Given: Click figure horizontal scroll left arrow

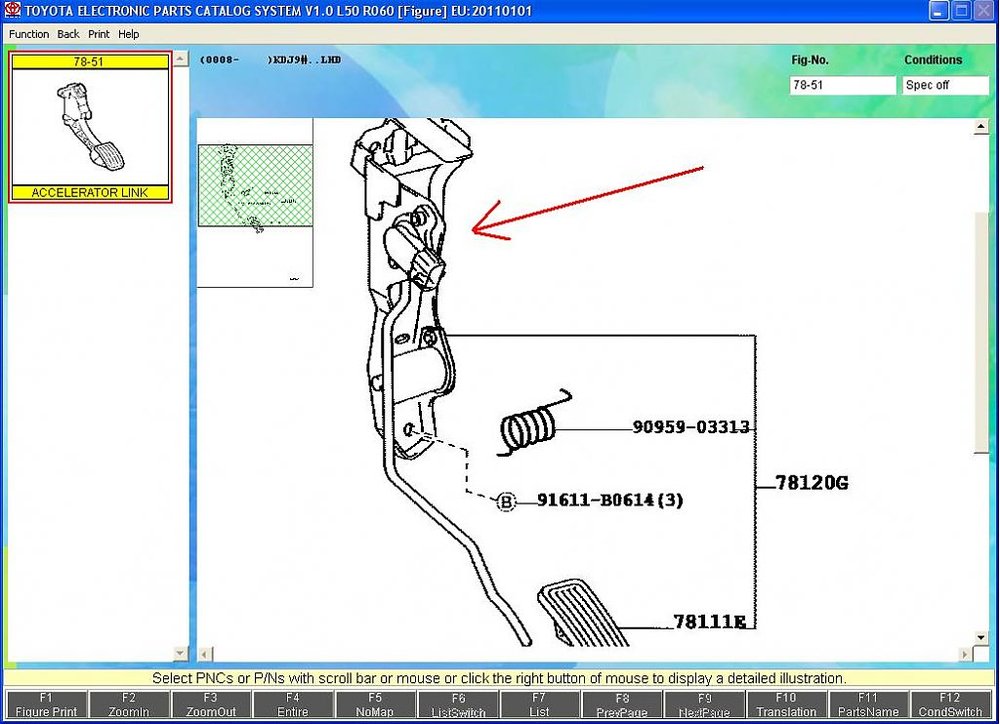Looking at the screenshot, I should 205,654.
